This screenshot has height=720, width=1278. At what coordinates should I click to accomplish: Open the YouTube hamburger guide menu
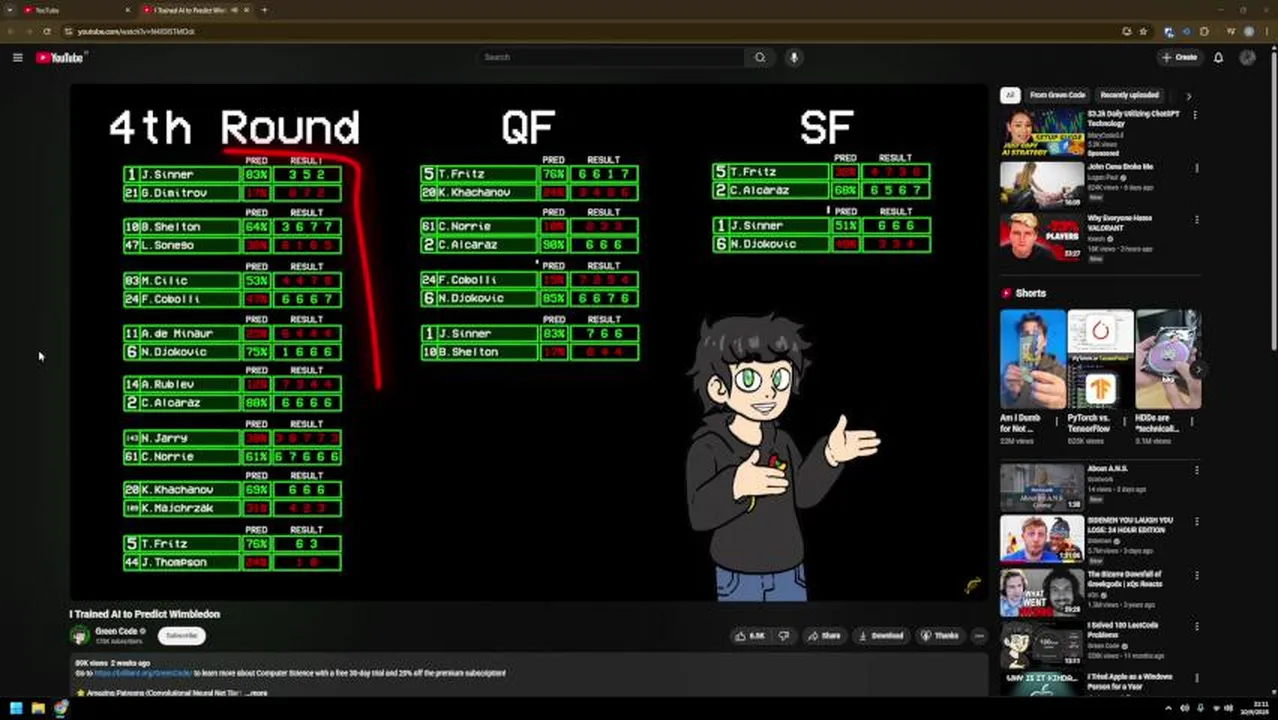tap(18, 58)
